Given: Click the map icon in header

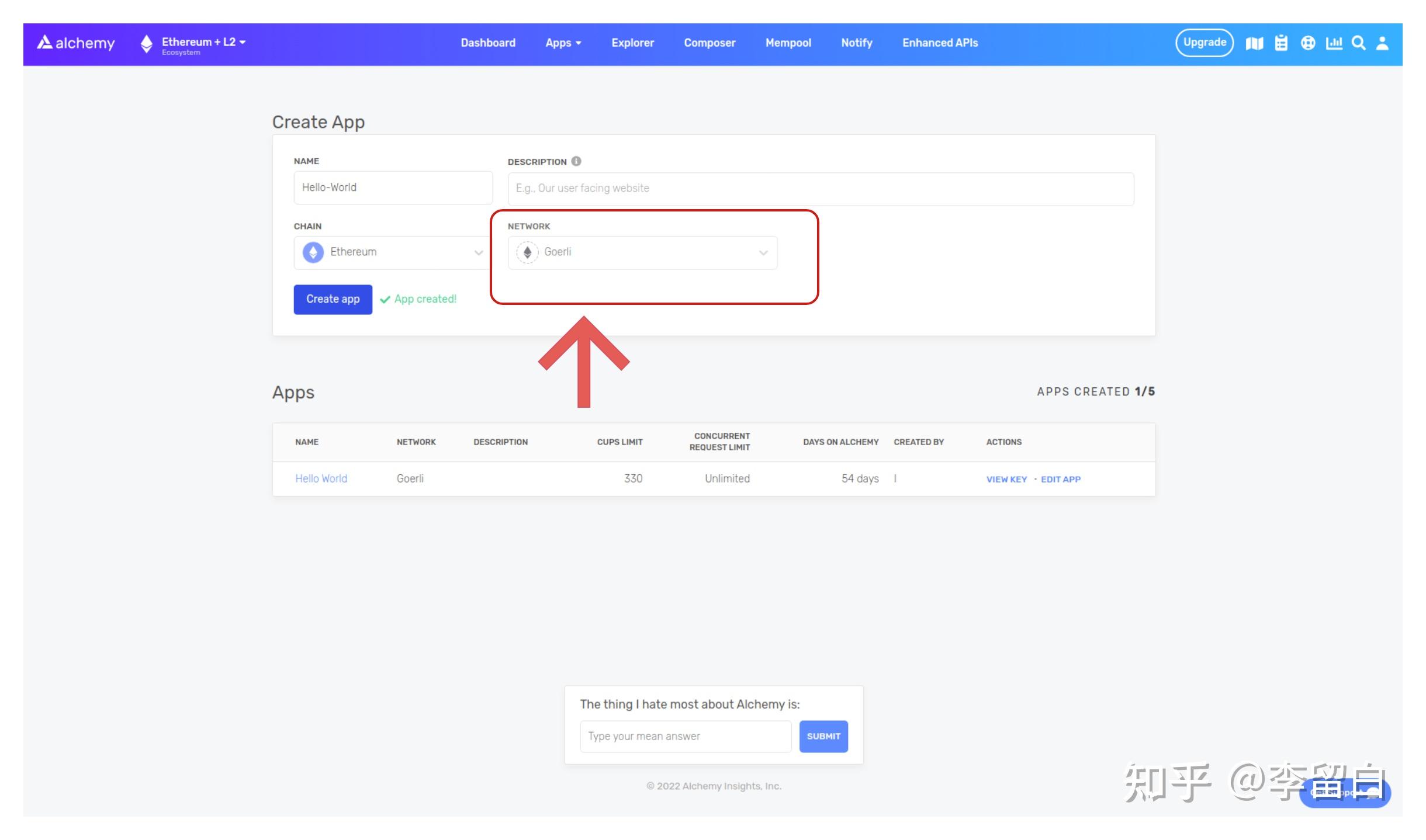Looking at the screenshot, I should [x=1254, y=43].
